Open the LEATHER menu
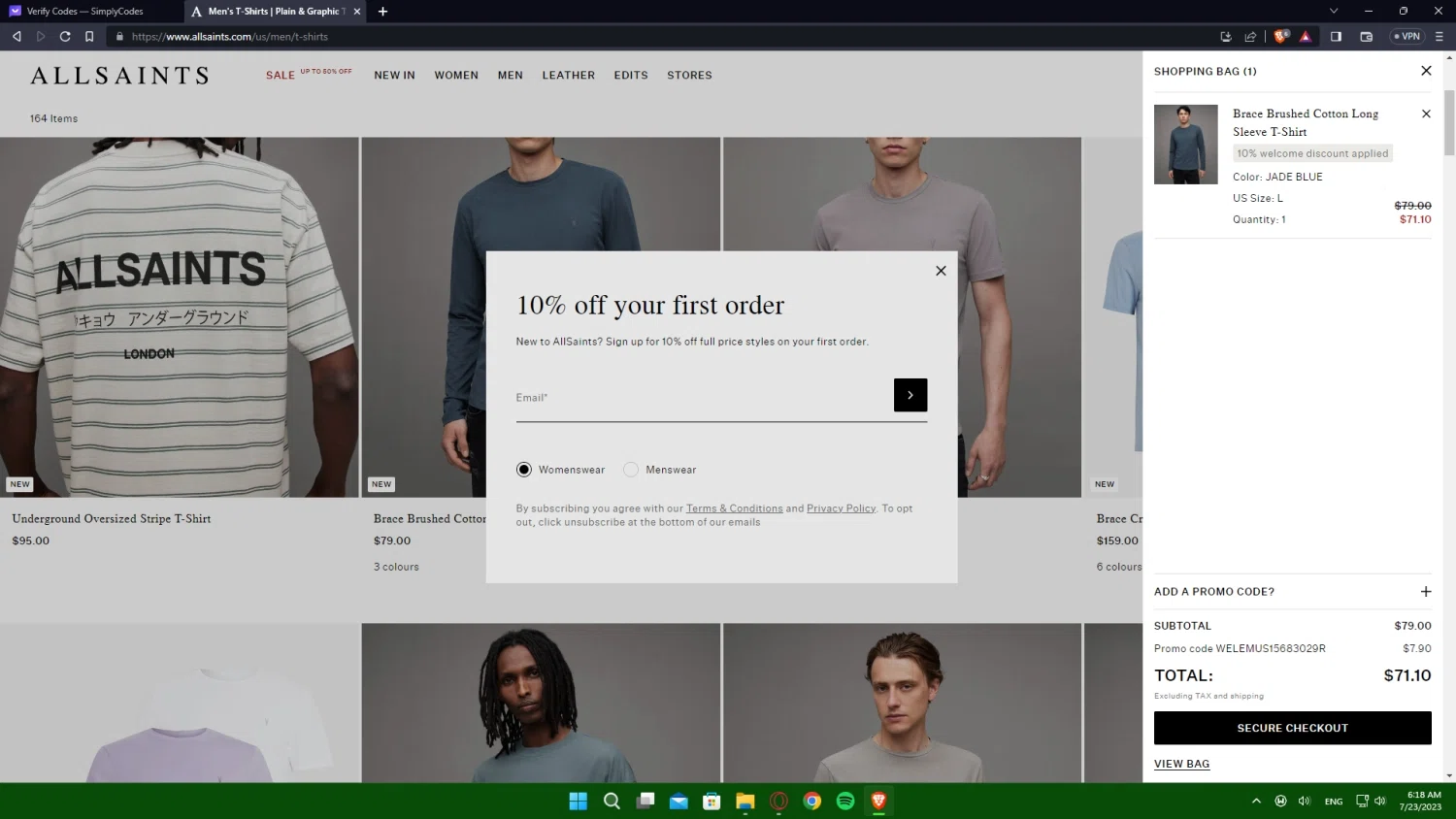The height and width of the screenshot is (819, 1456). coord(568,75)
